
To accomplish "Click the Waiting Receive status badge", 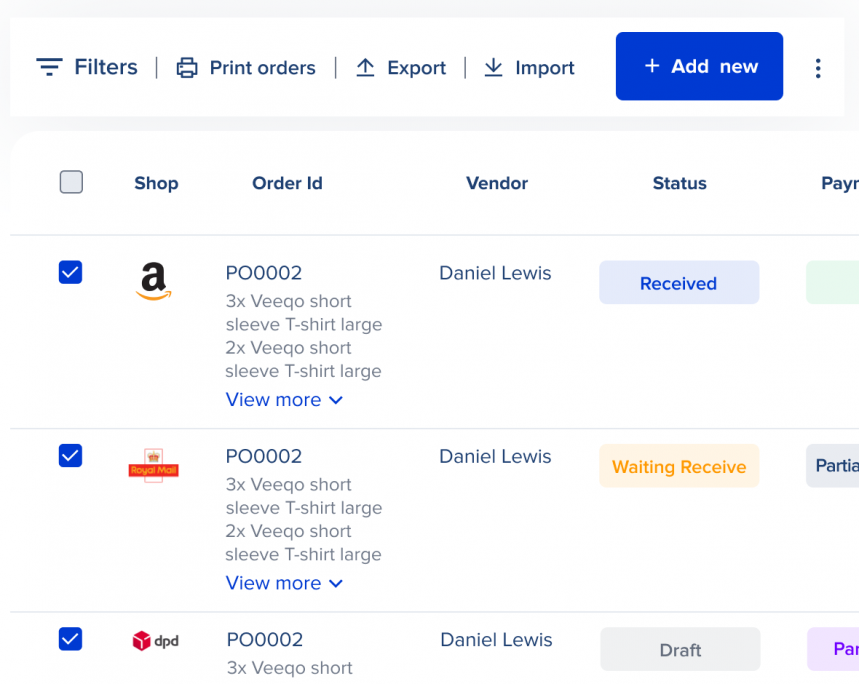I will click(x=679, y=466).
